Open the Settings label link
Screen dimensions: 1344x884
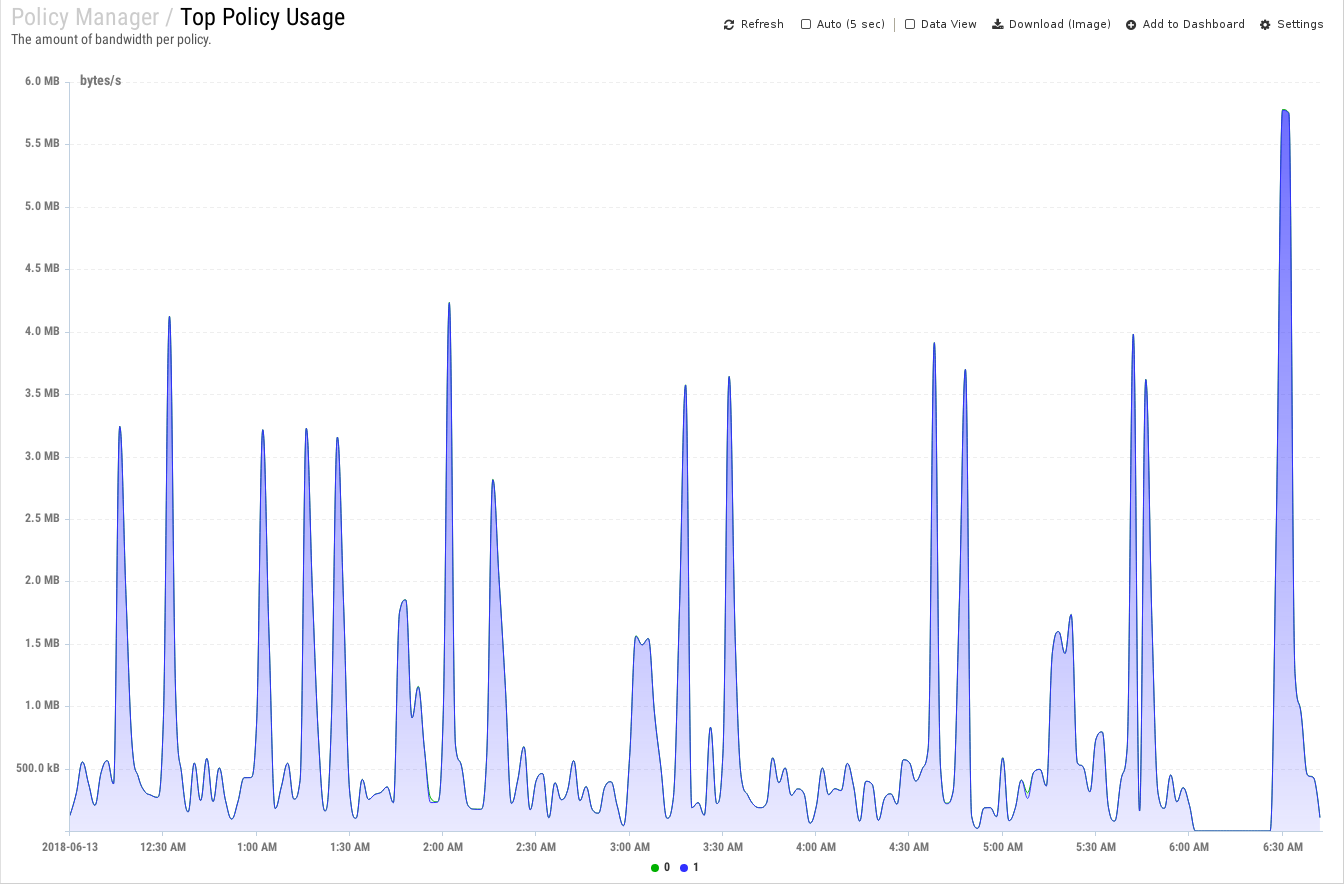click(1300, 24)
